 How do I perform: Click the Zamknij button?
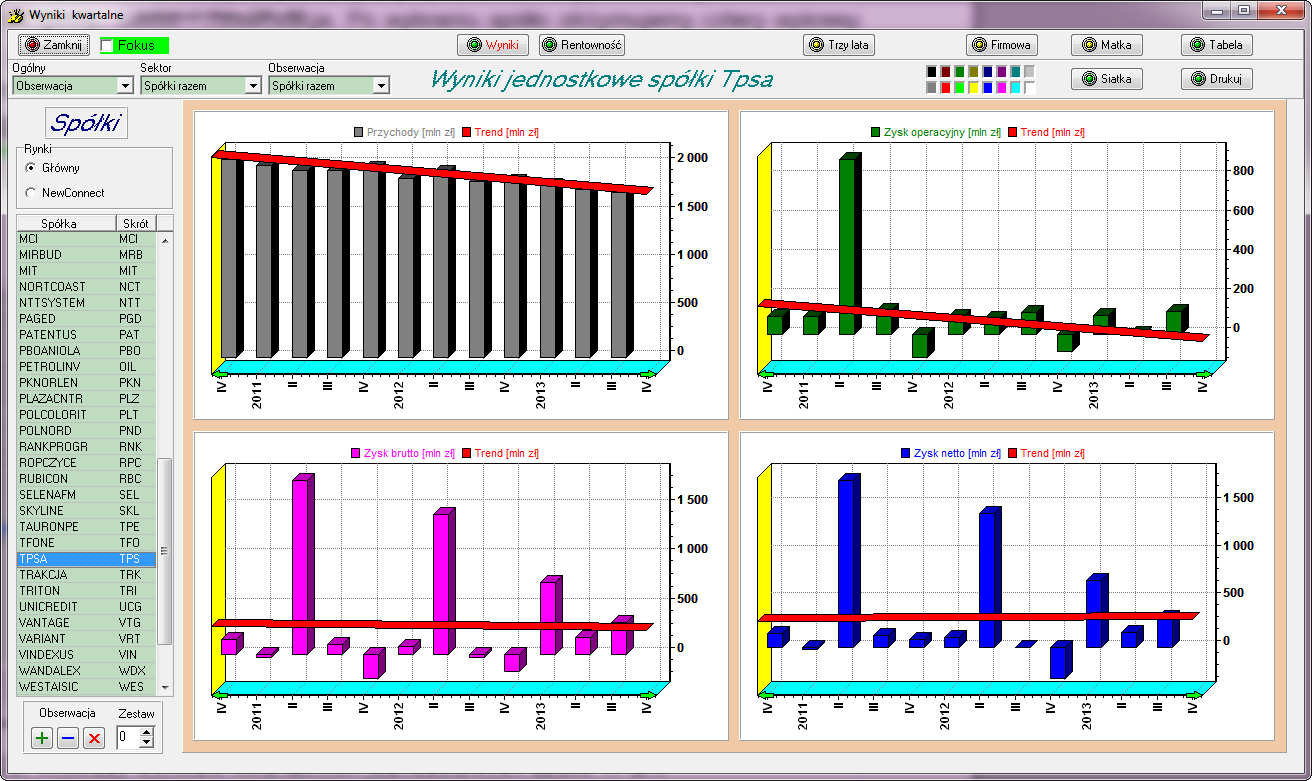[55, 45]
